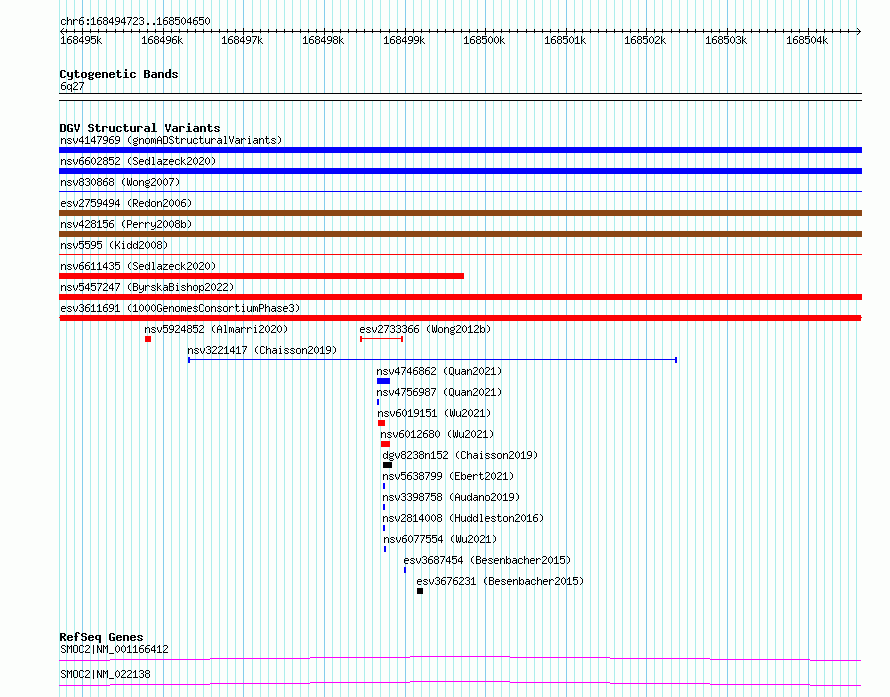The width and height of the screenshot is (890, 697).
Task: Click the SMOC2|NM_001166412 gene label
Action: click(114, 649)
